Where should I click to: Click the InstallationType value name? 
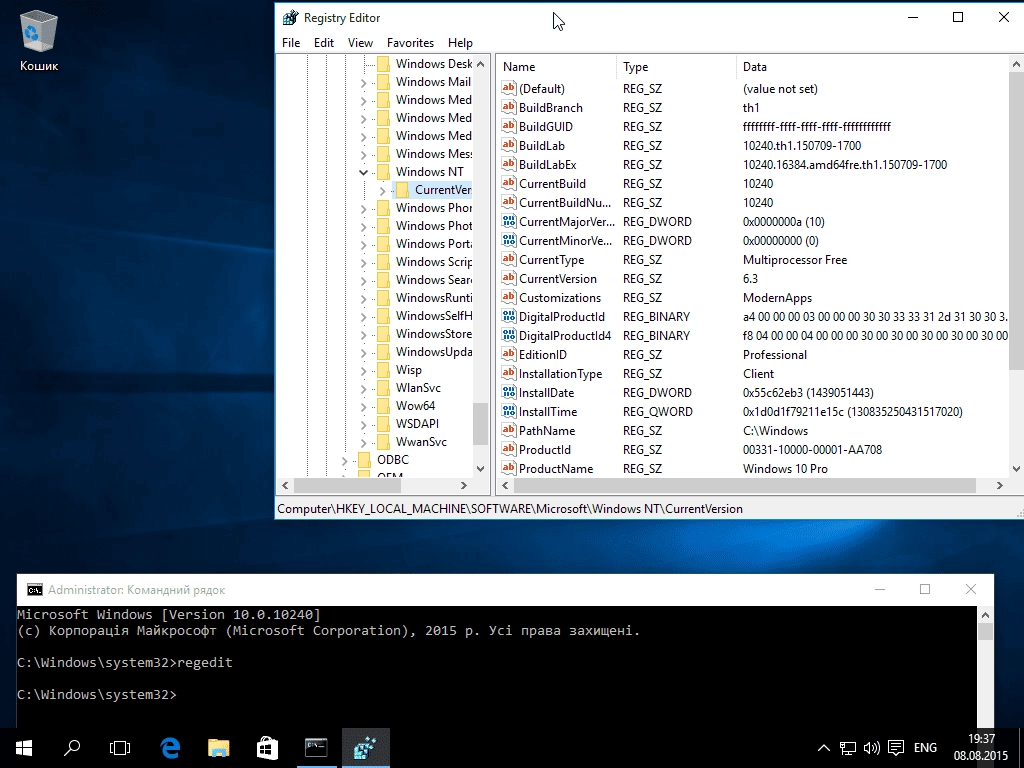tap(560, 374)
